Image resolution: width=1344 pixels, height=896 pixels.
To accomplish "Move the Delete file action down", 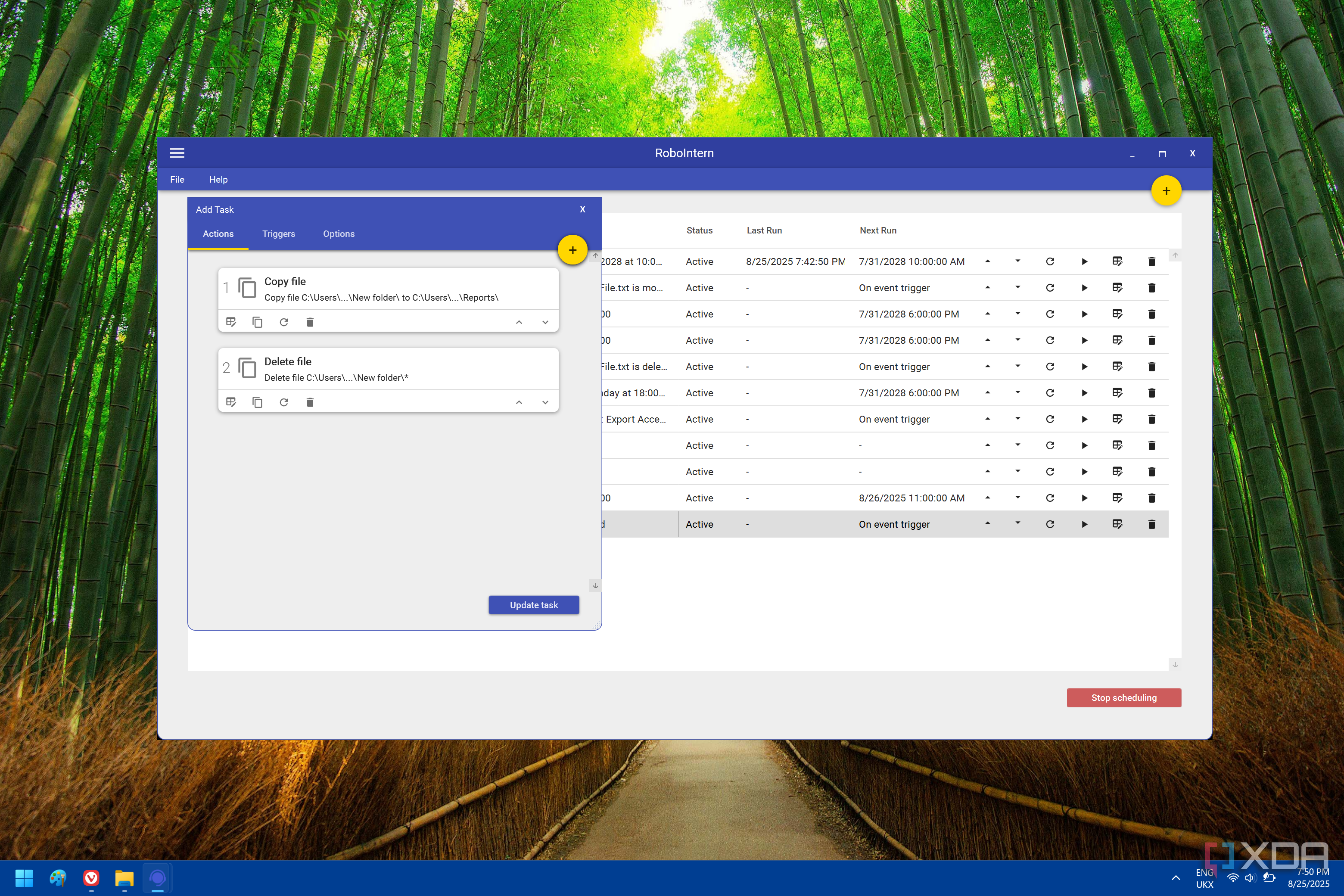I will pyautogui.click(x=545, y=402).
